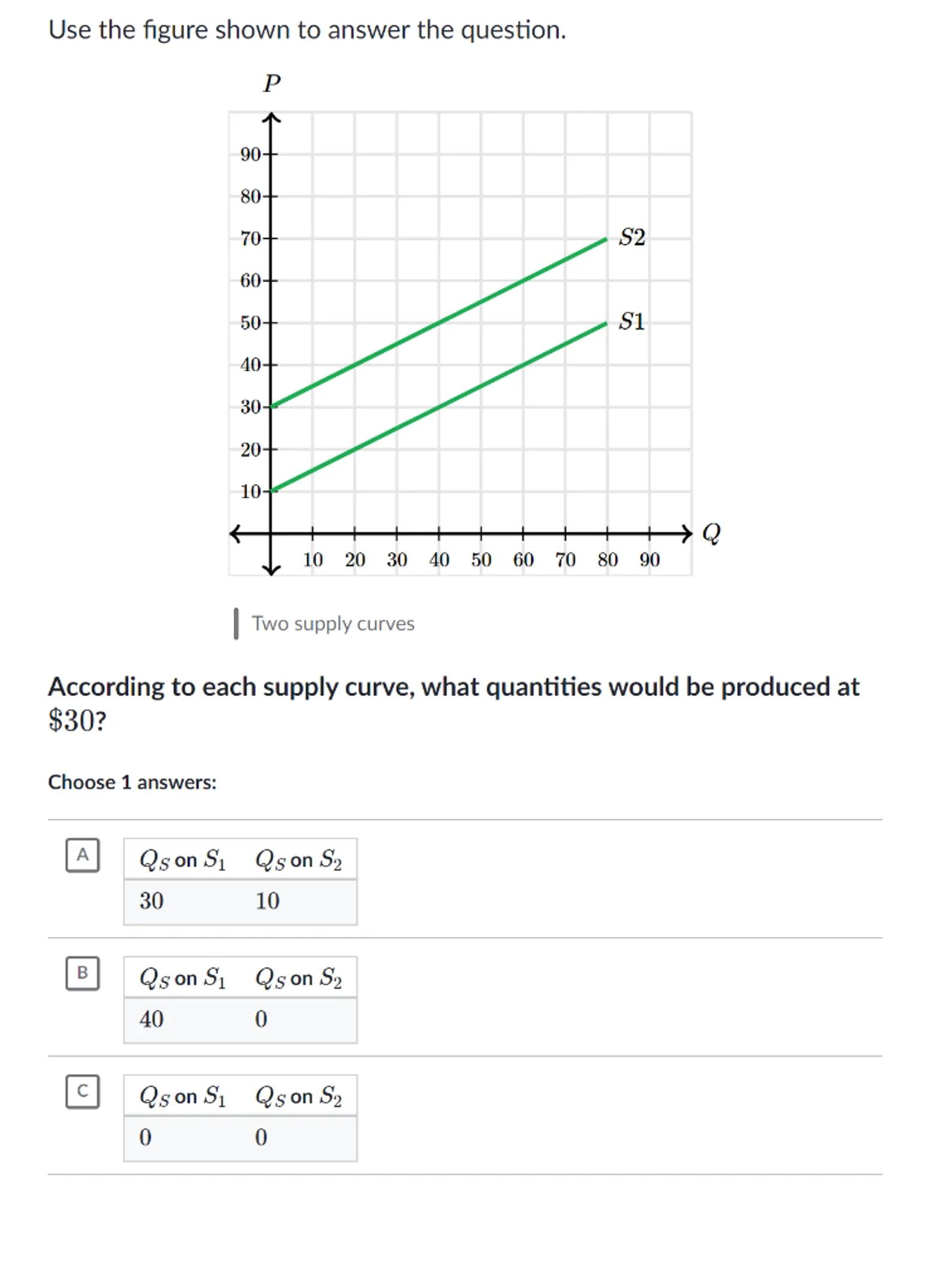Click the '$30?' text in the question
This screenshot has height=1288, width=930.
(77, 721)
